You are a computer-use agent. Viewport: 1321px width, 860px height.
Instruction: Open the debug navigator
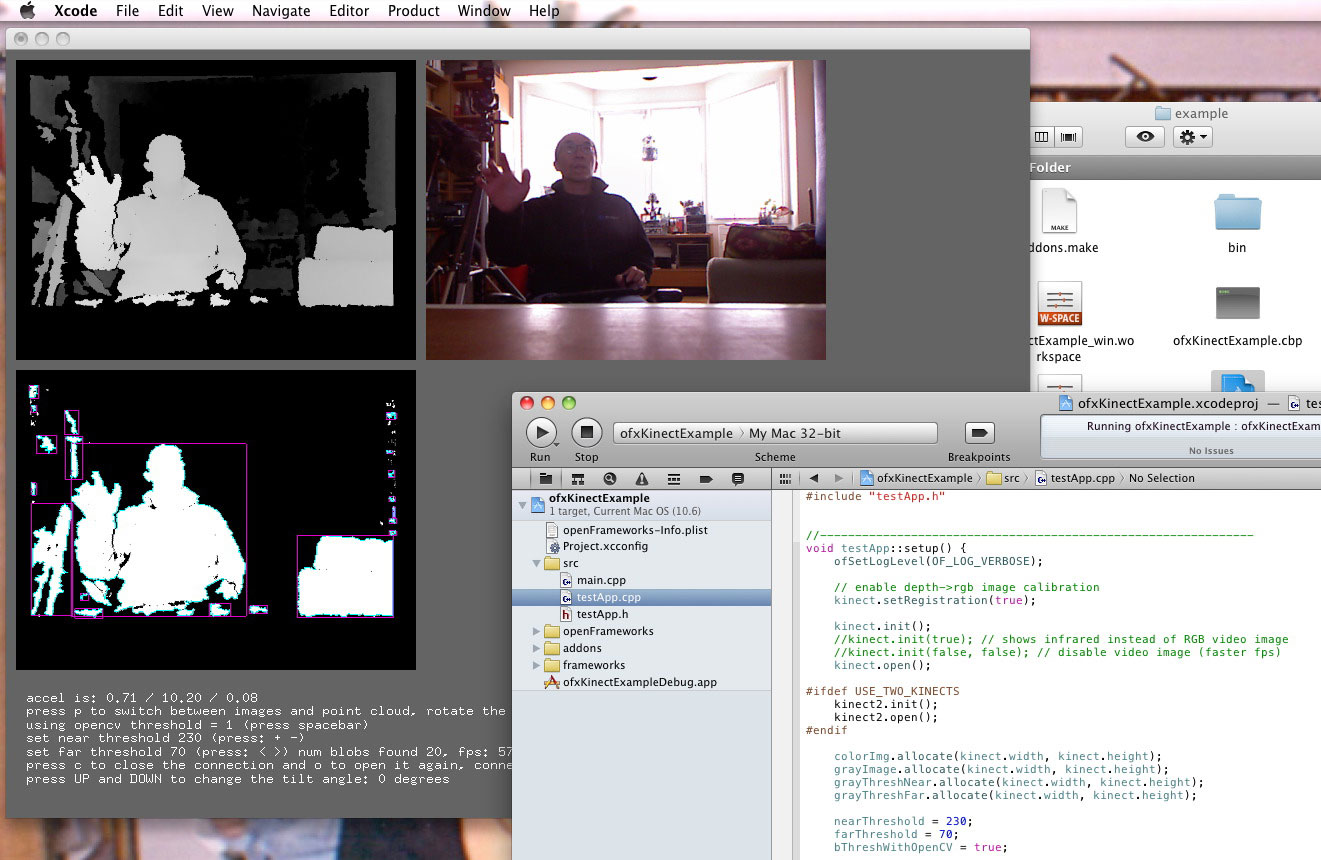coord(674,479)
